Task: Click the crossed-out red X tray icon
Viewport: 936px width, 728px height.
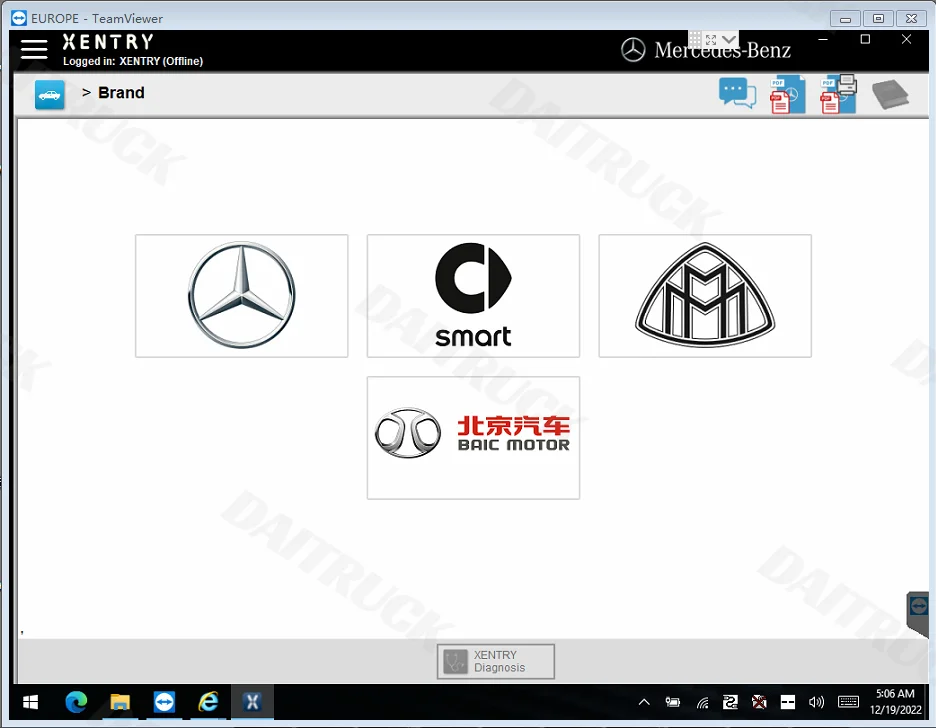Action: click(759, 702)
